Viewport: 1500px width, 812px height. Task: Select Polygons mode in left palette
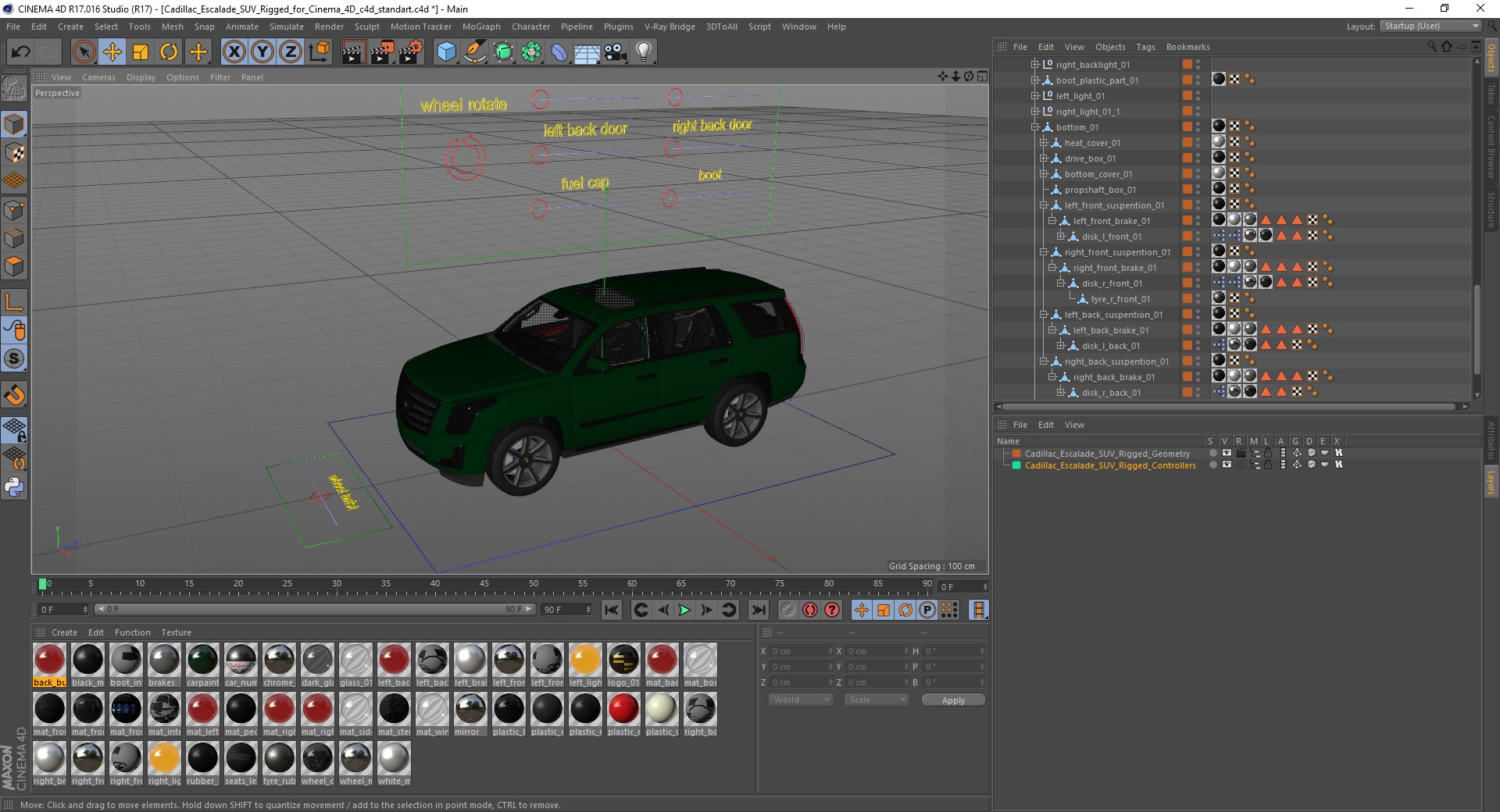coord(14,267)
